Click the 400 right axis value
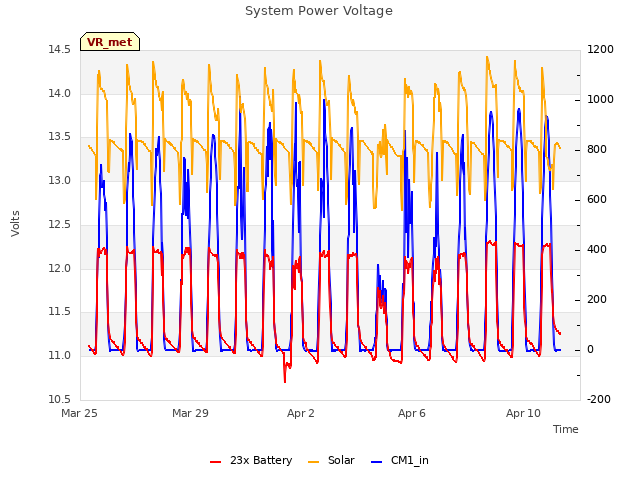The height and width of the screenshot is (480, 640). (x=597, y=250)
